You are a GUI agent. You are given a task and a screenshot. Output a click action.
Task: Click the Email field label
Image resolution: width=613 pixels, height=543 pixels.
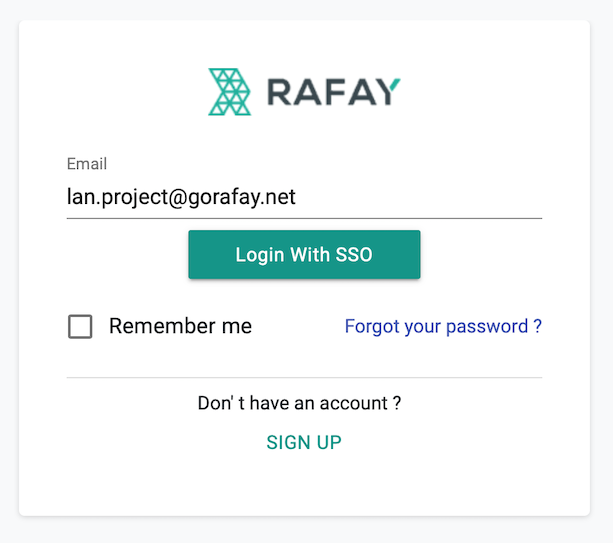tap(87, 164)
